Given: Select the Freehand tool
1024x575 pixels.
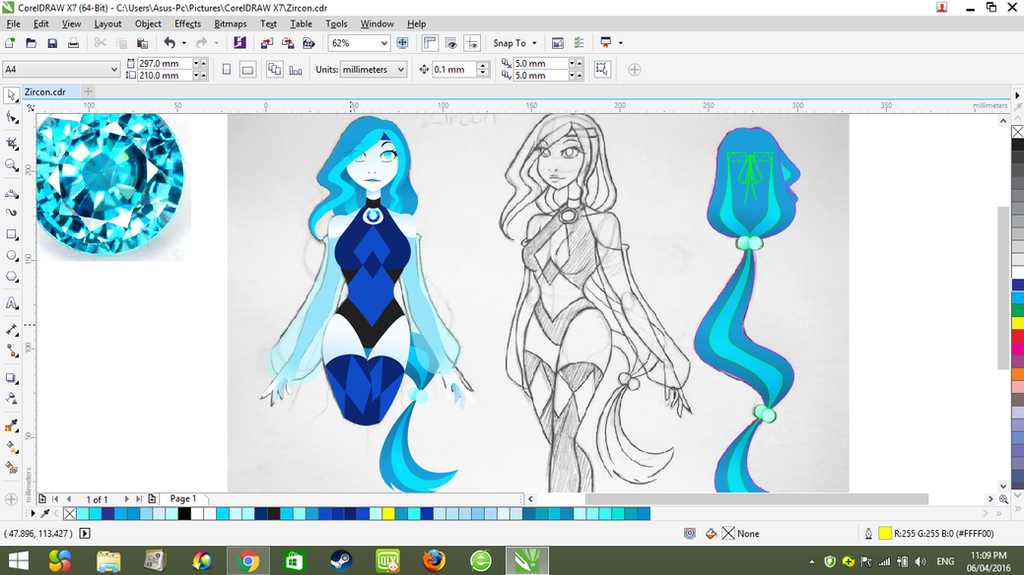Looking at the screenshot, I should pyautogui.click(x=11, y=194).
